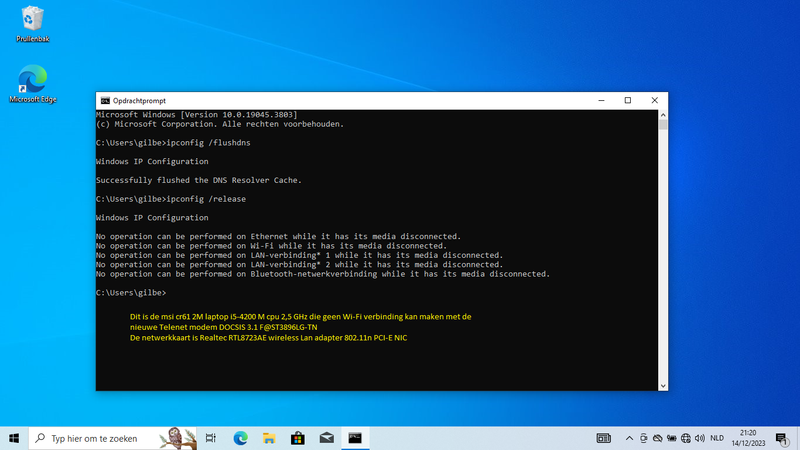800x450 pixels.
Task: Minimize the Opdrachtprompt window
Action: 602,101
